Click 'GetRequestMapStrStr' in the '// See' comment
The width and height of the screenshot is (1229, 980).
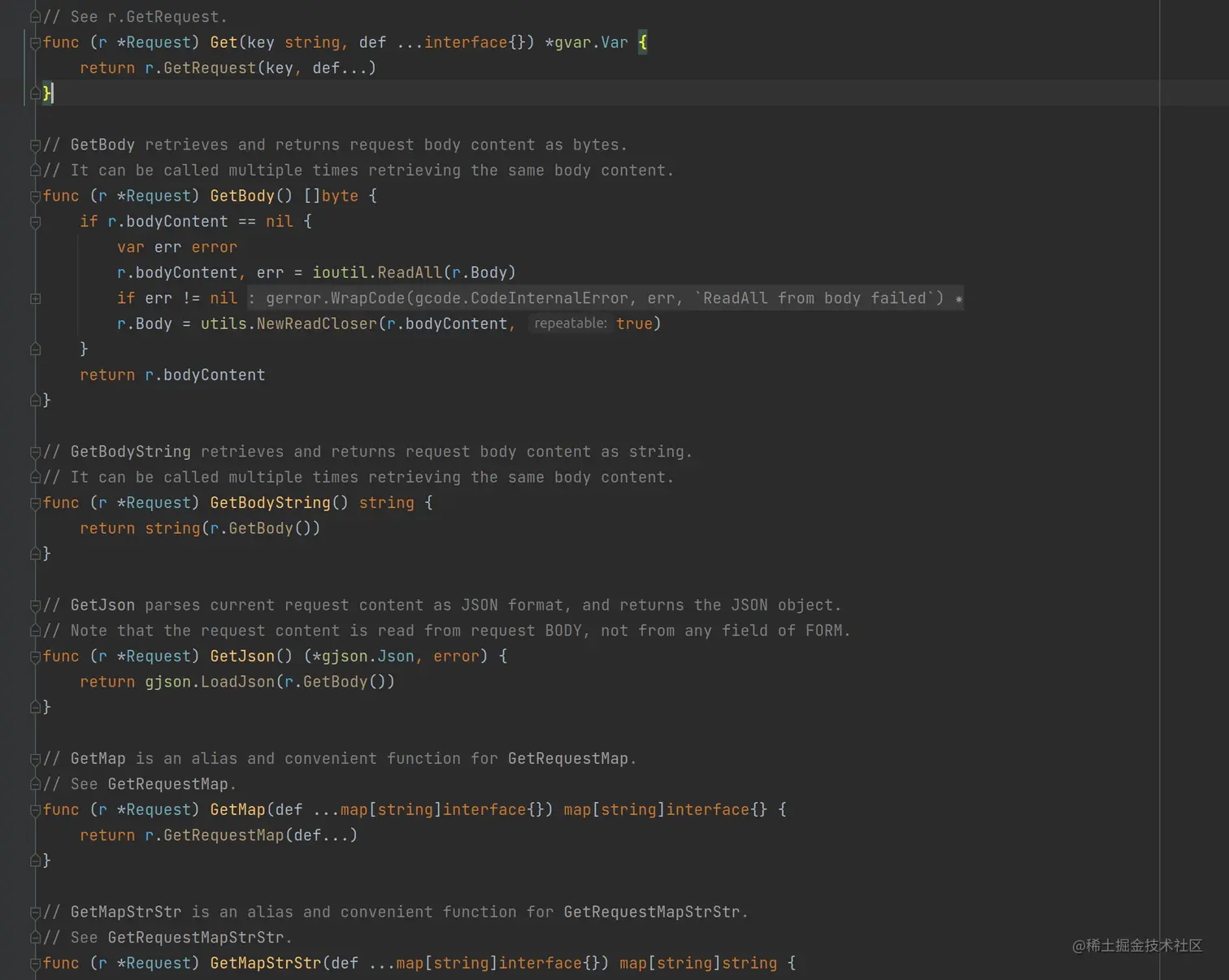click(196, 938)
